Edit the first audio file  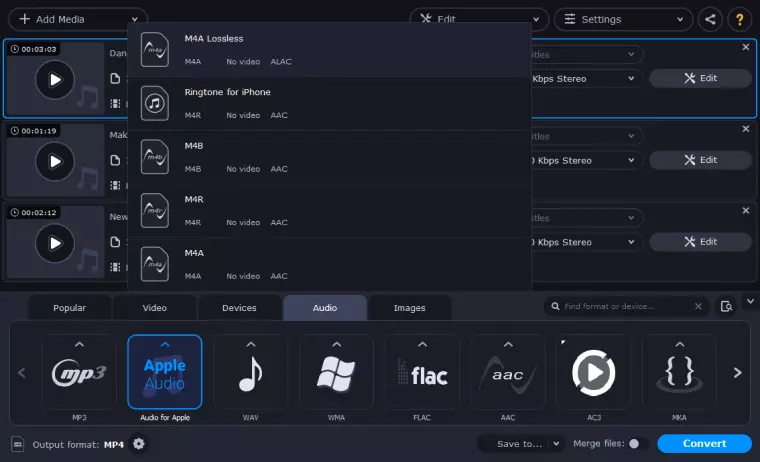700,78
